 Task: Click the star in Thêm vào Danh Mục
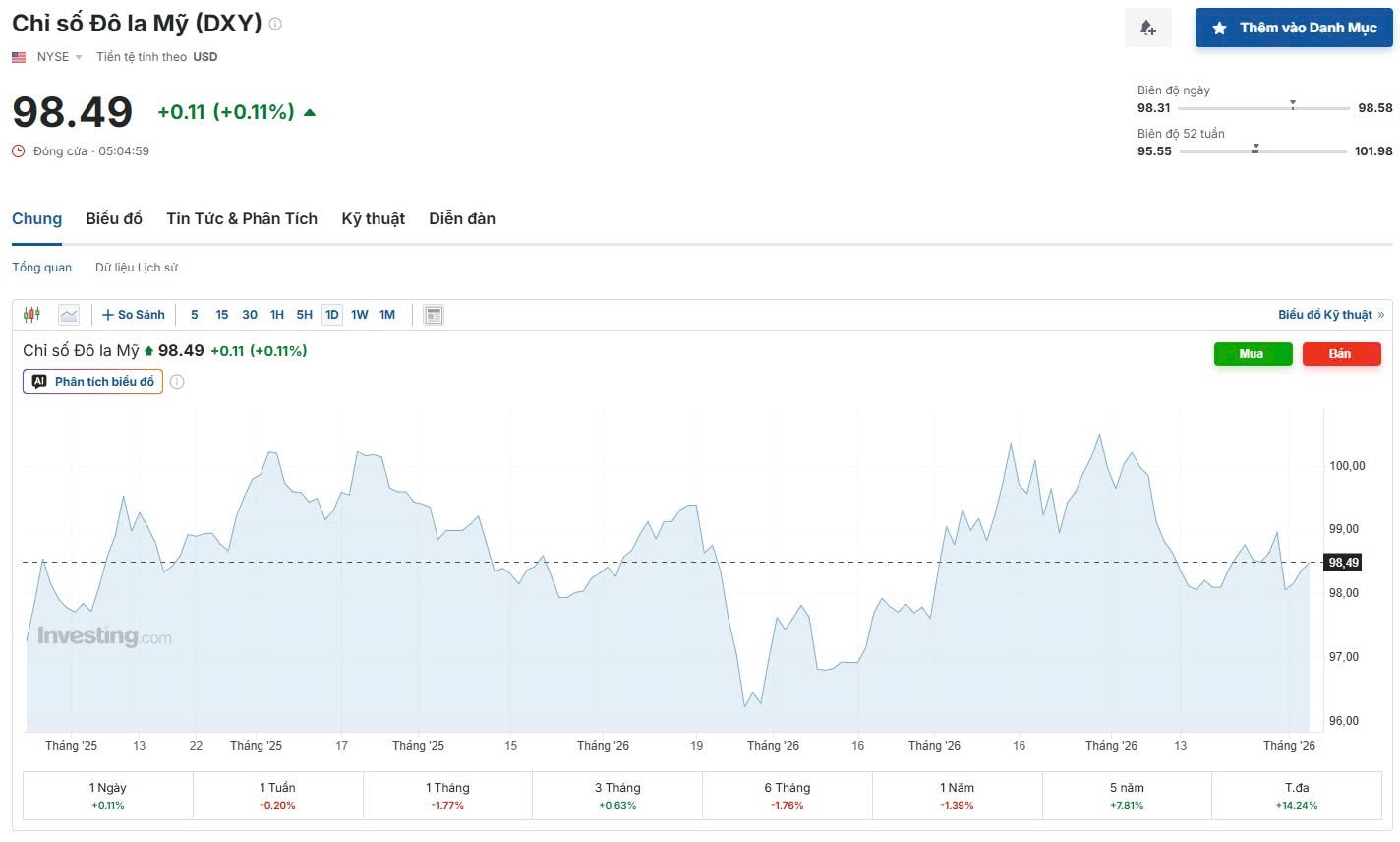[1219, 28]
